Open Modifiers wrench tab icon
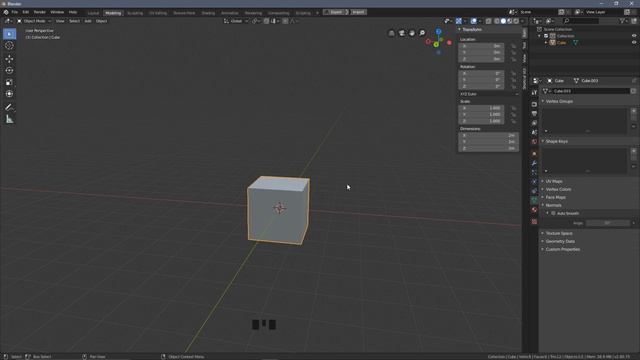This screenshot has height=360, width=640. 534,163
